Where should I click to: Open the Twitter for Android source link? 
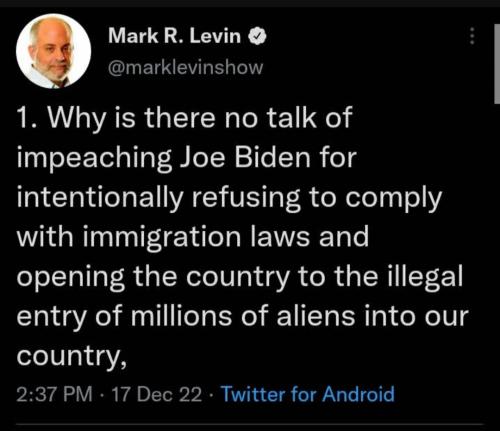coord(308,394)
